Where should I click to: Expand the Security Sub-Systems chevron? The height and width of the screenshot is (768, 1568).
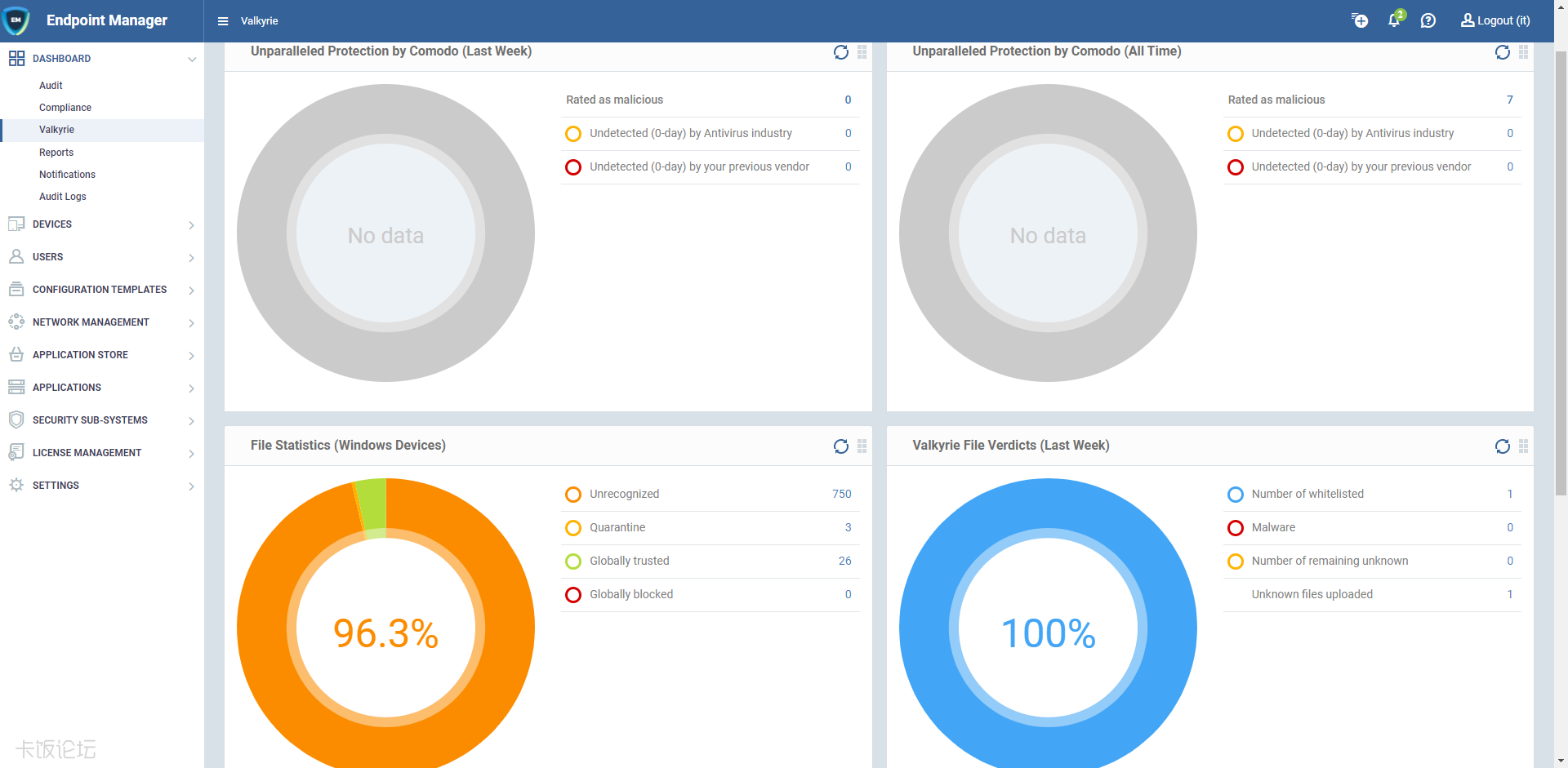coord(192,421)
